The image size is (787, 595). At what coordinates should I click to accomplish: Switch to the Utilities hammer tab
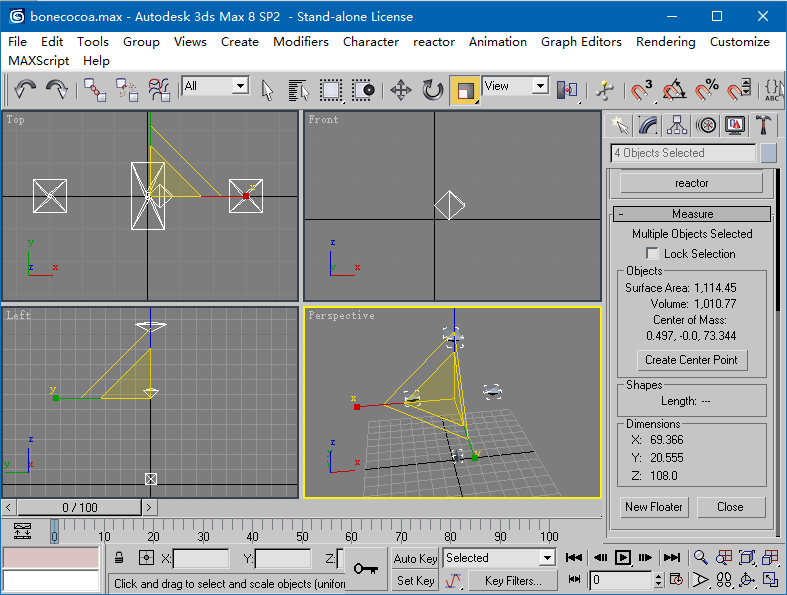764,125
